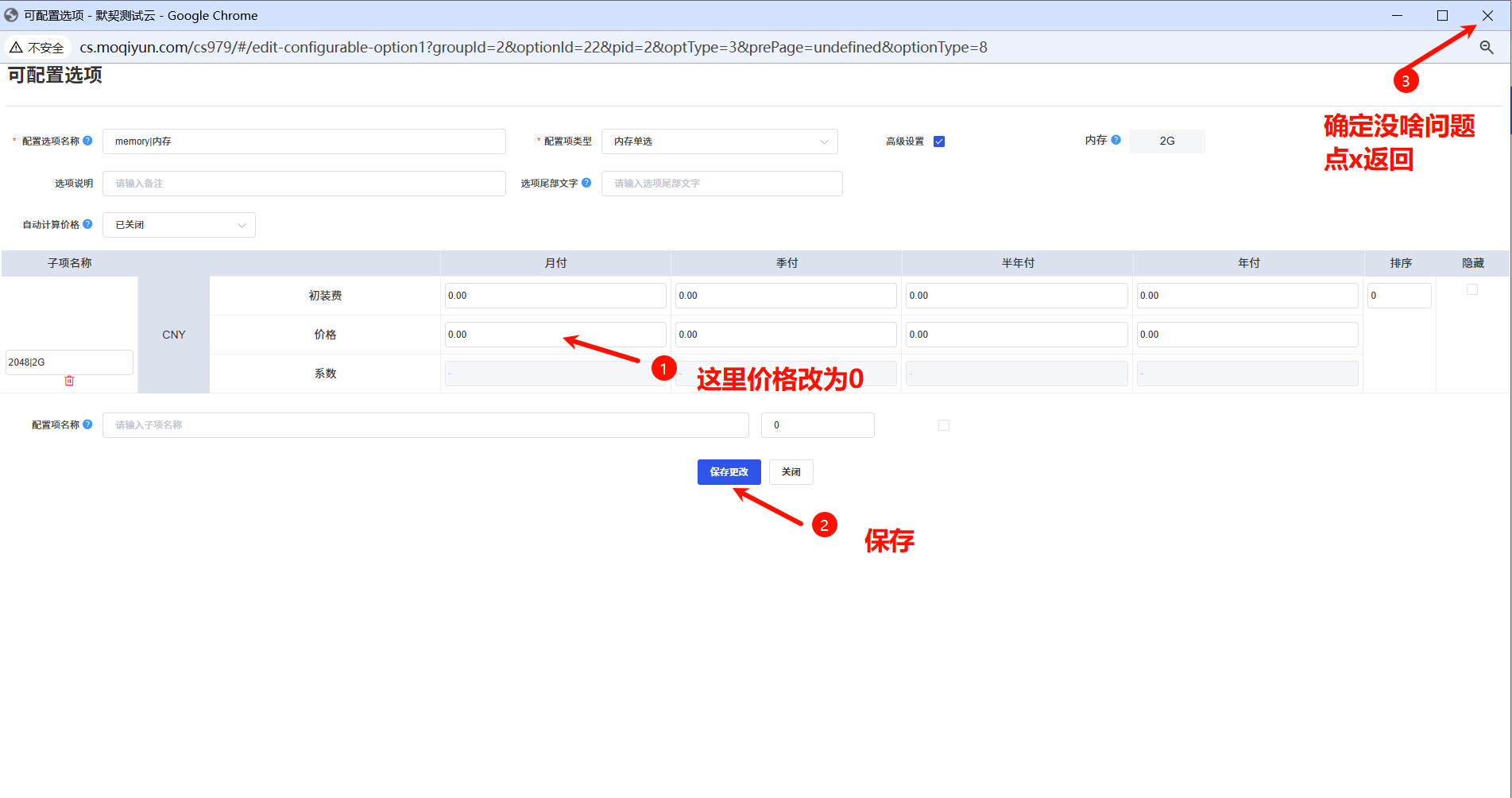
Task: Click the page URL in the address bar
Action: pyautogui.click(x=533, y=48)
